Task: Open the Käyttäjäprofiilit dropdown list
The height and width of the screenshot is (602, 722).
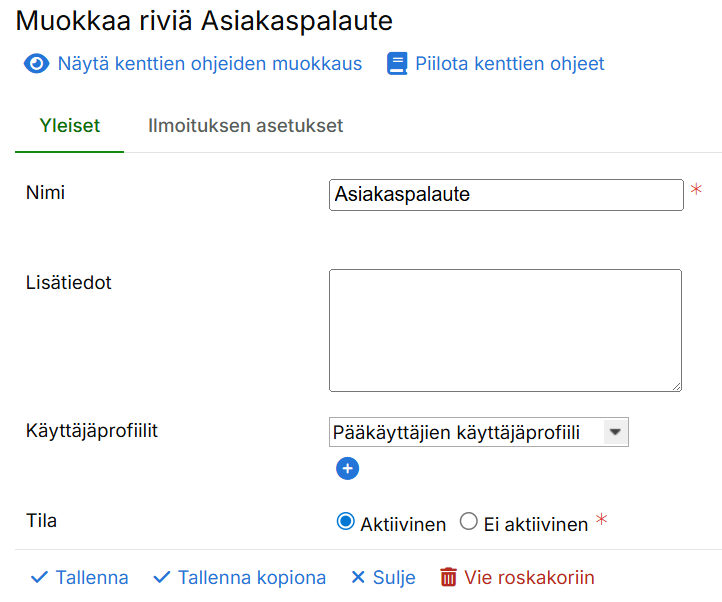Action: [x=466, y=432]
